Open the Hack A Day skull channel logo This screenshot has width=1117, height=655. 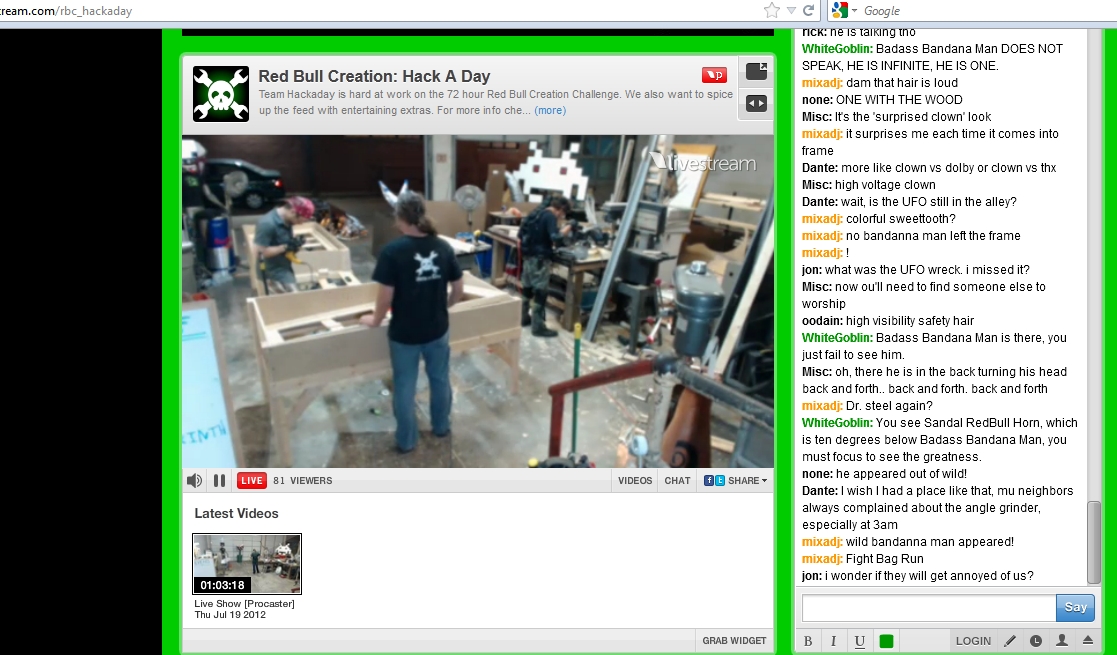(220, 94)
